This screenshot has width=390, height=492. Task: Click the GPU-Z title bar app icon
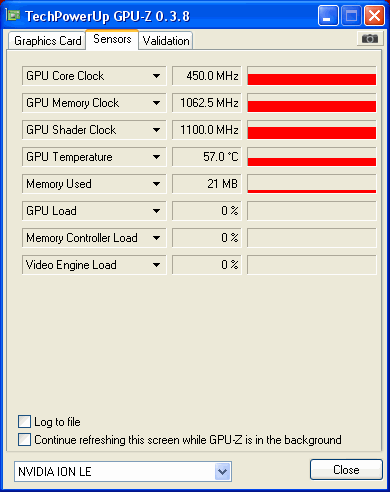click(x=13, y=15)
